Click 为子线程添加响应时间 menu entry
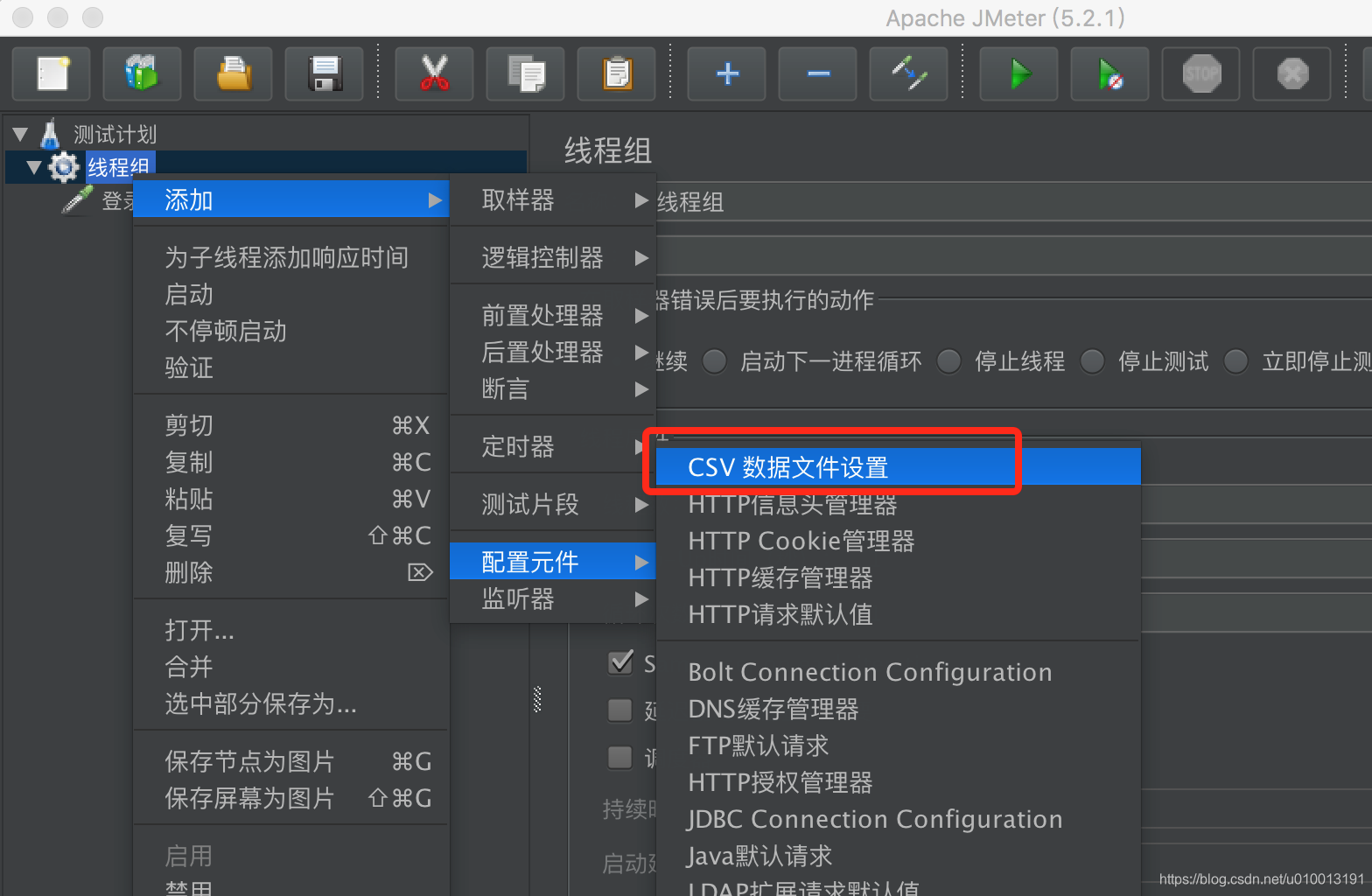Screen dimensions: 1372x896 click(291, 257)
